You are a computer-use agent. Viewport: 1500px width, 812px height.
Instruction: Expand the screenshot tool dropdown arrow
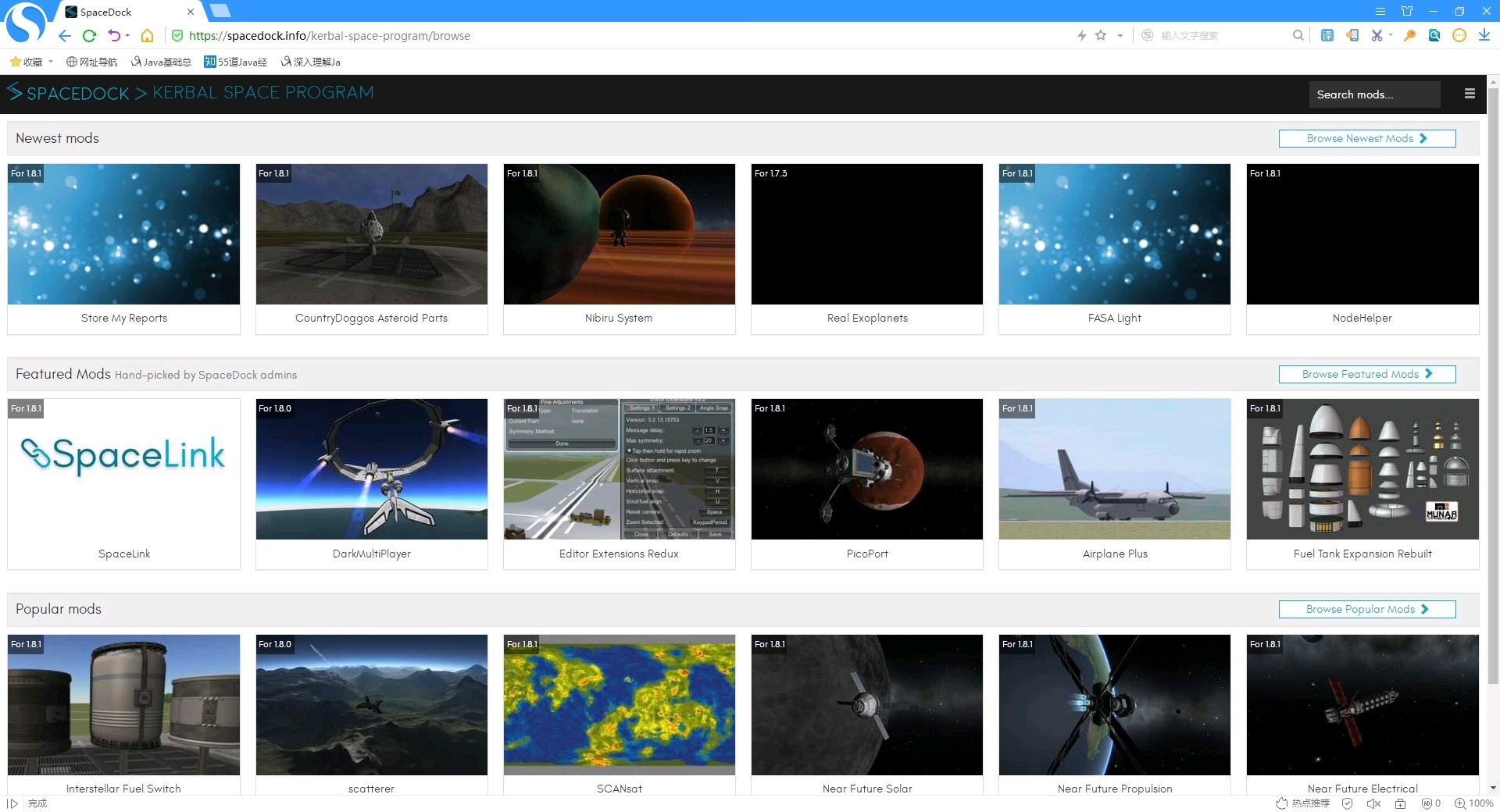1391,35
